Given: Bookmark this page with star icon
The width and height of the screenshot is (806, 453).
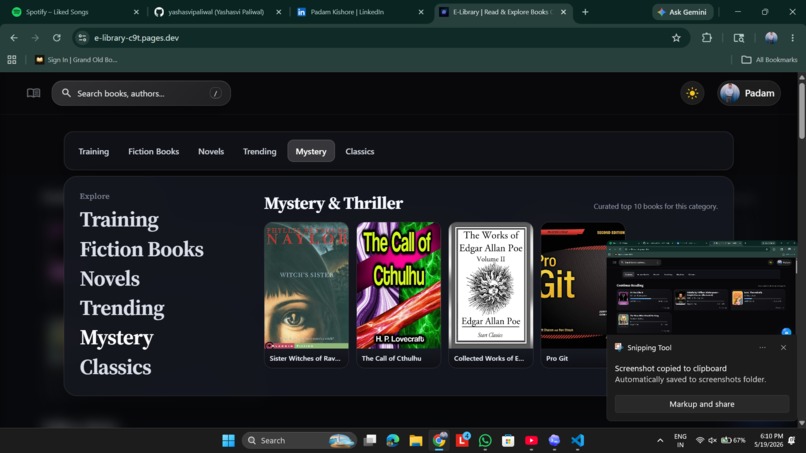Looking at the screenshot, I should point(676,38).
